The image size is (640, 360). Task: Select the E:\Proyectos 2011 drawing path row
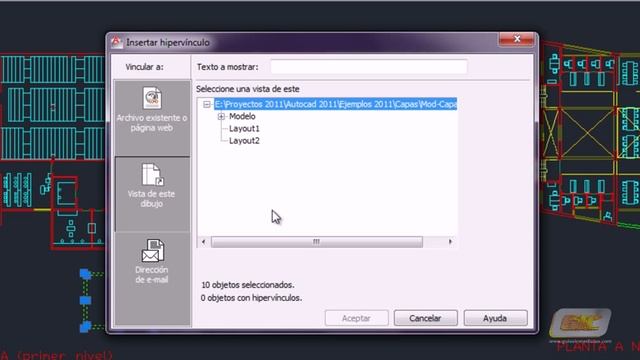pos(336,104)
